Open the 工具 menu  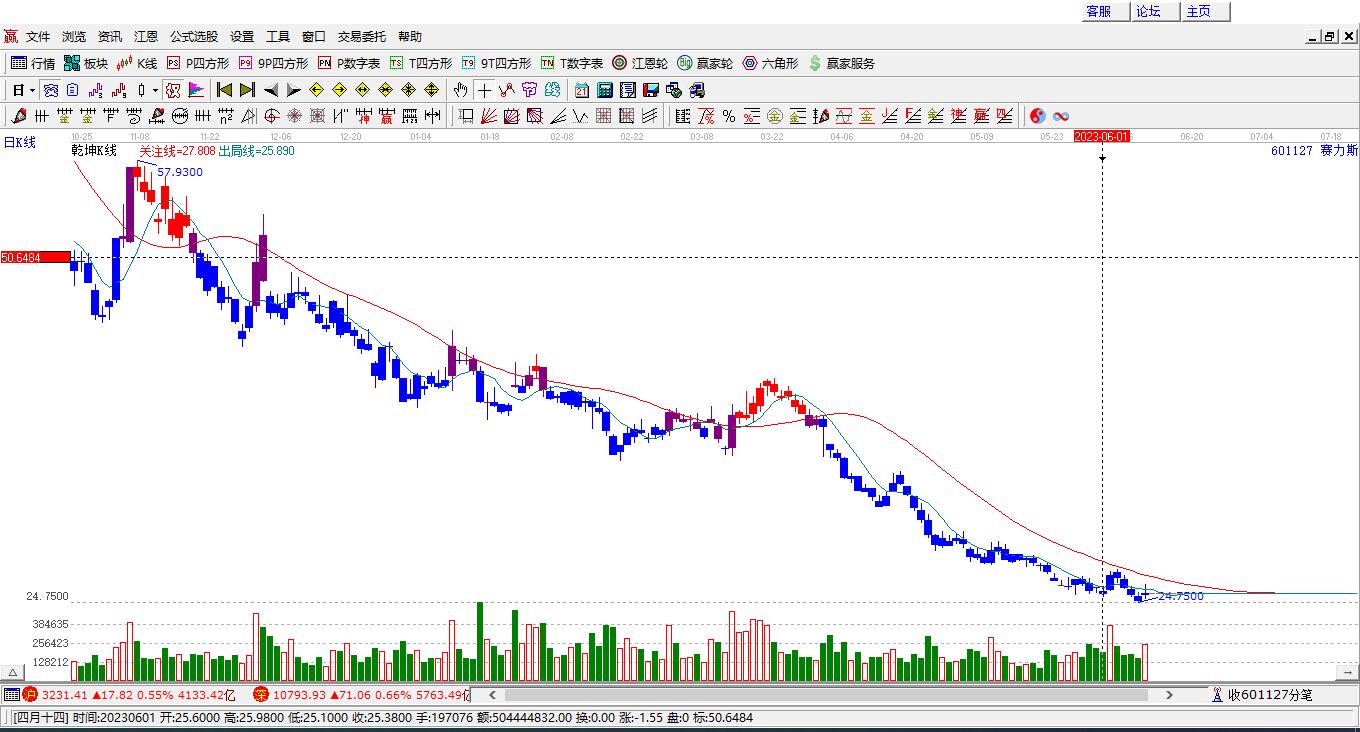coord(278,37)
